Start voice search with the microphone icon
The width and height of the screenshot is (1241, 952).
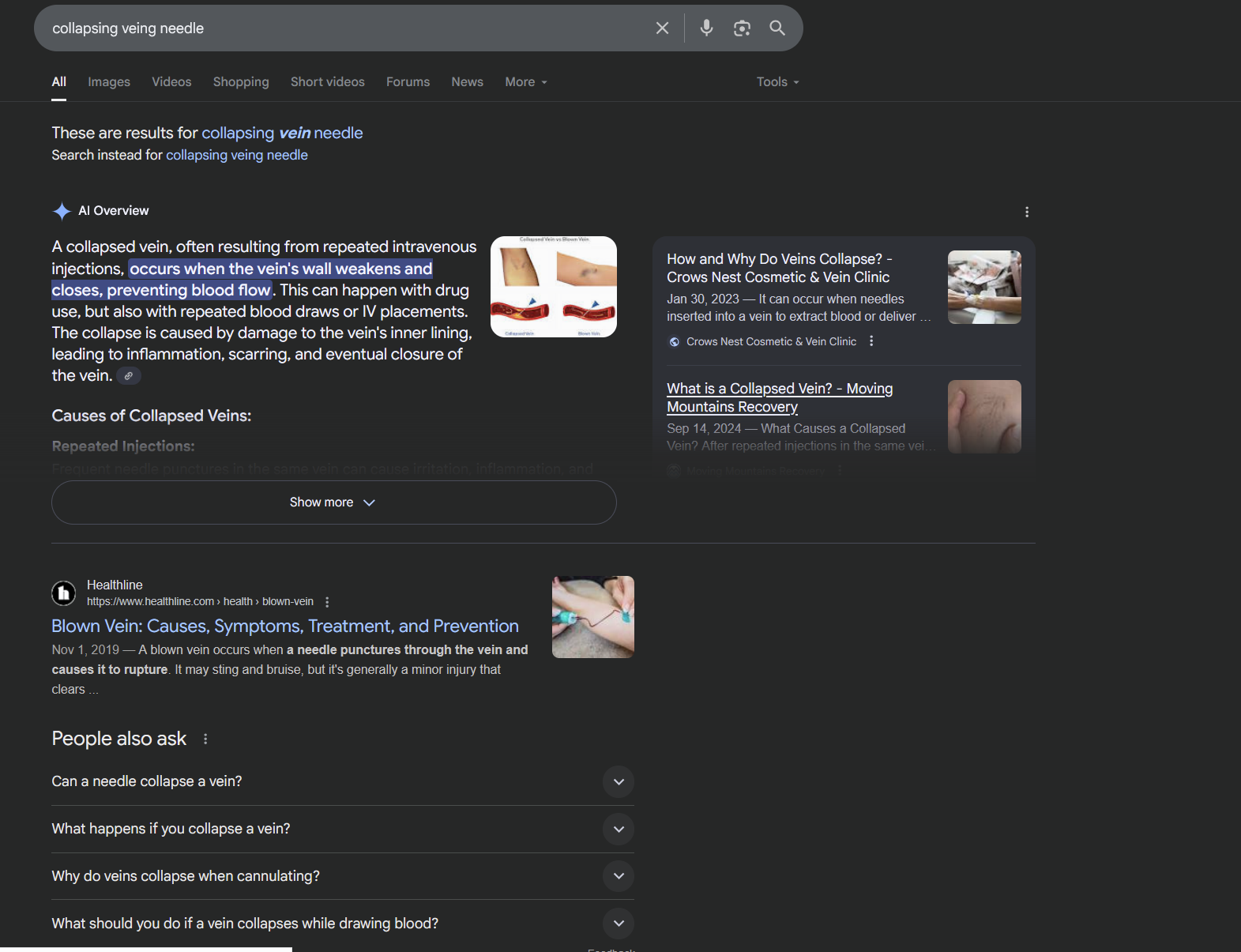(706, 28)
